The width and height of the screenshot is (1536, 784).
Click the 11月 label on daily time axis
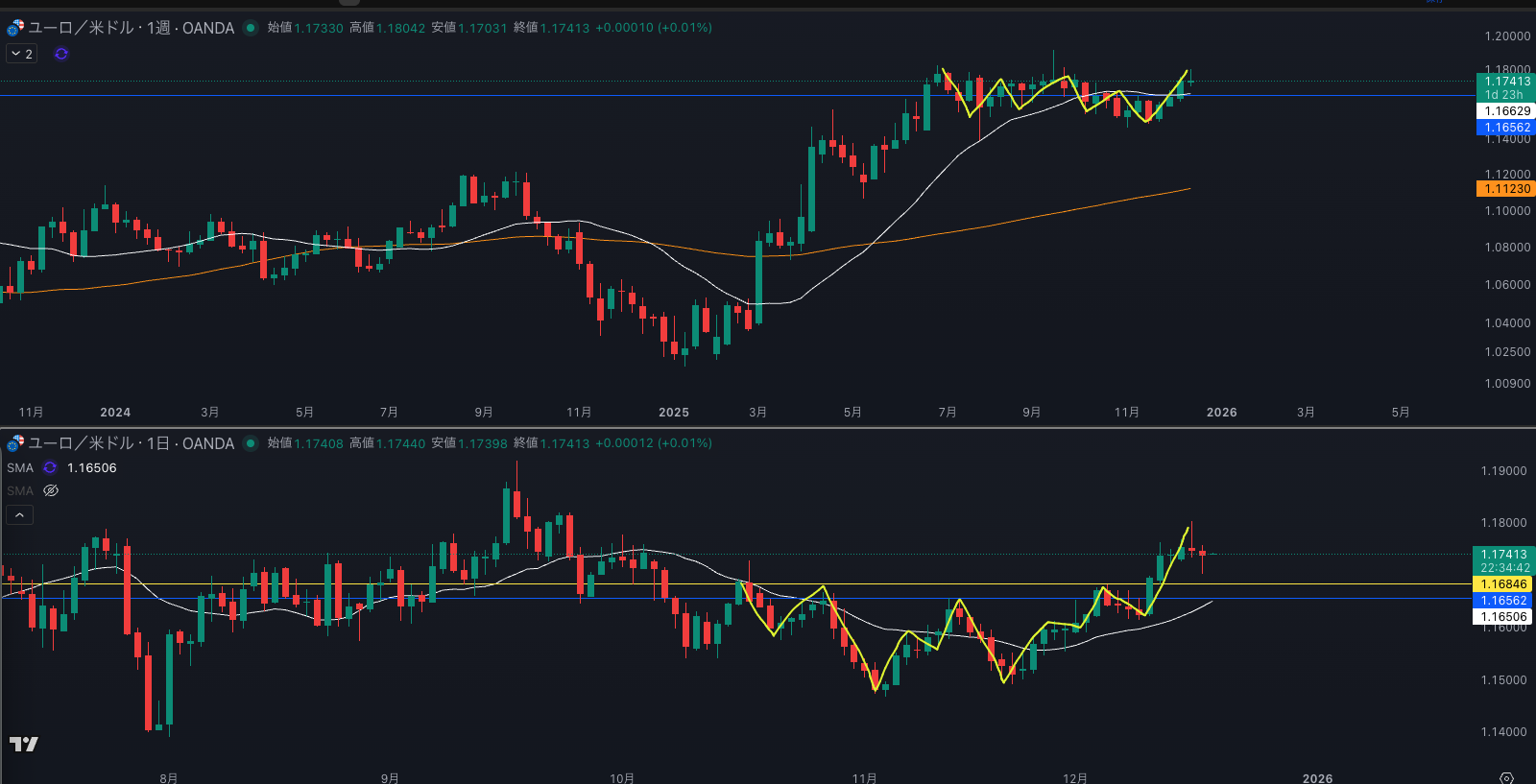864,777
